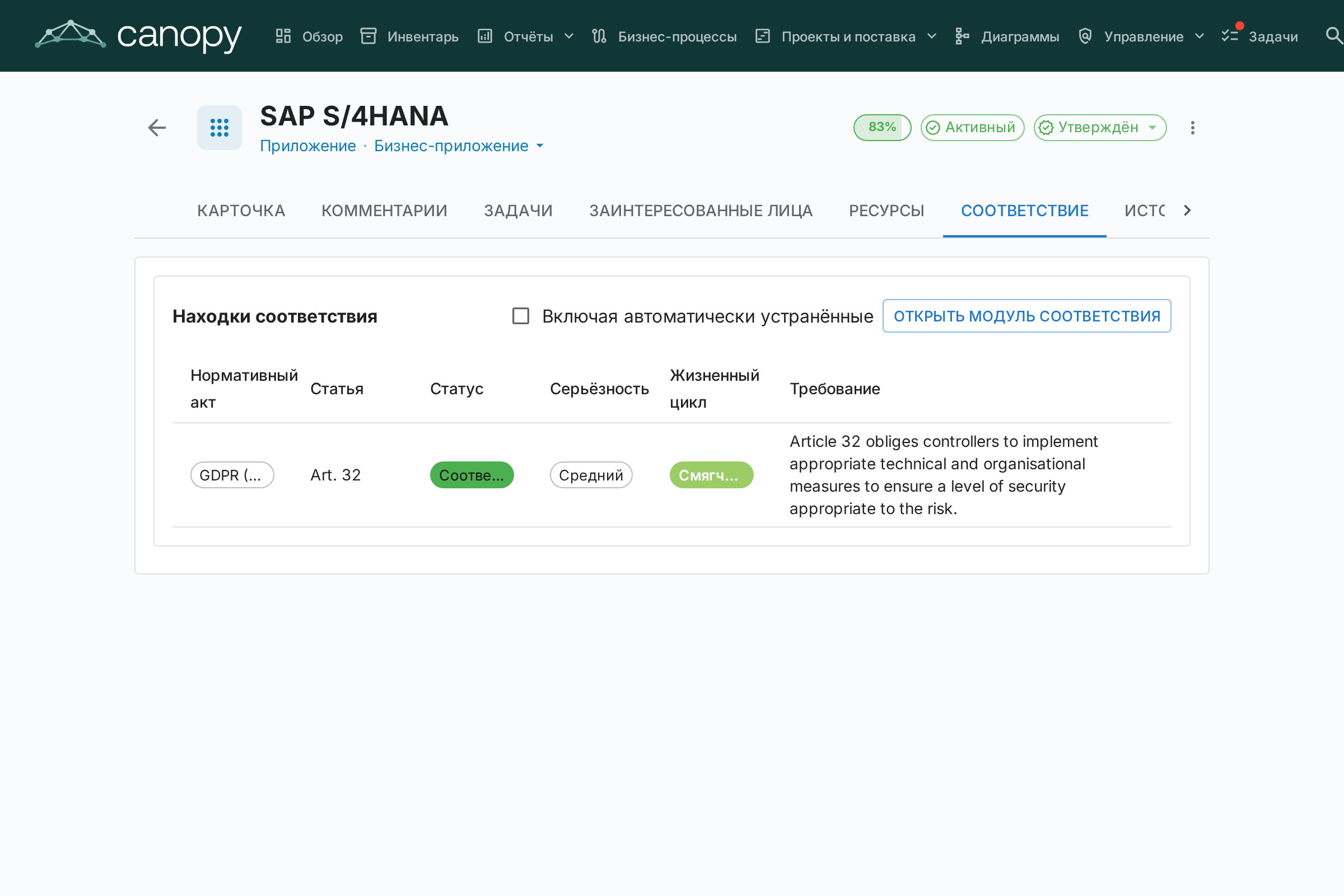Open search with magnifier icon
The image size is (1344, 896).
[1334, 35]
